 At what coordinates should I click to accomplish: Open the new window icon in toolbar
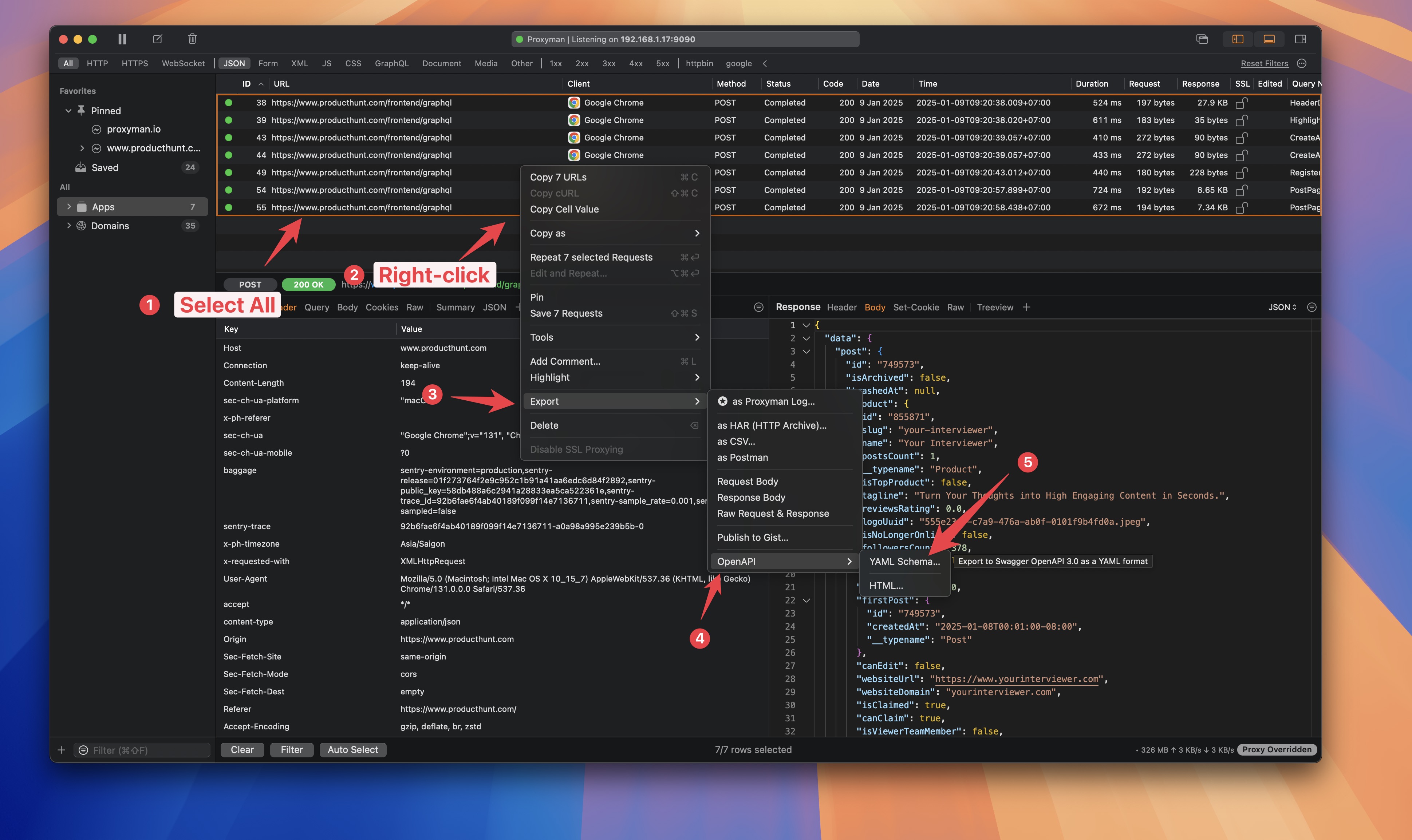[x=1202, y=39]
